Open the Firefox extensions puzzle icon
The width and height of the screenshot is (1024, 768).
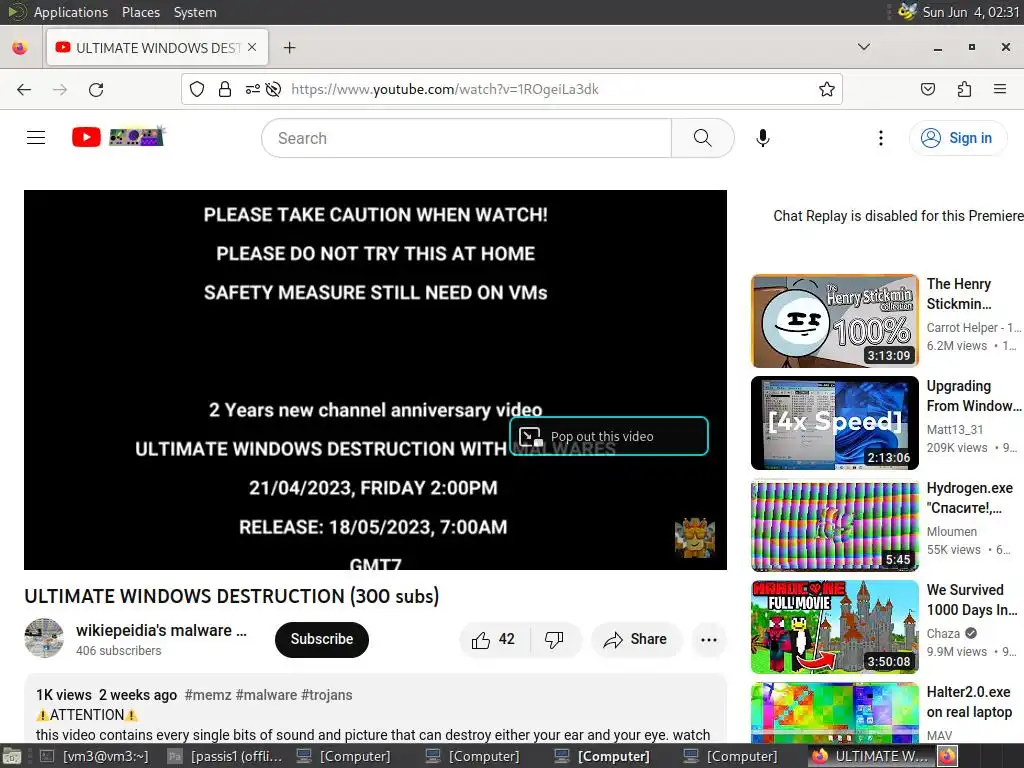[964, 89]
